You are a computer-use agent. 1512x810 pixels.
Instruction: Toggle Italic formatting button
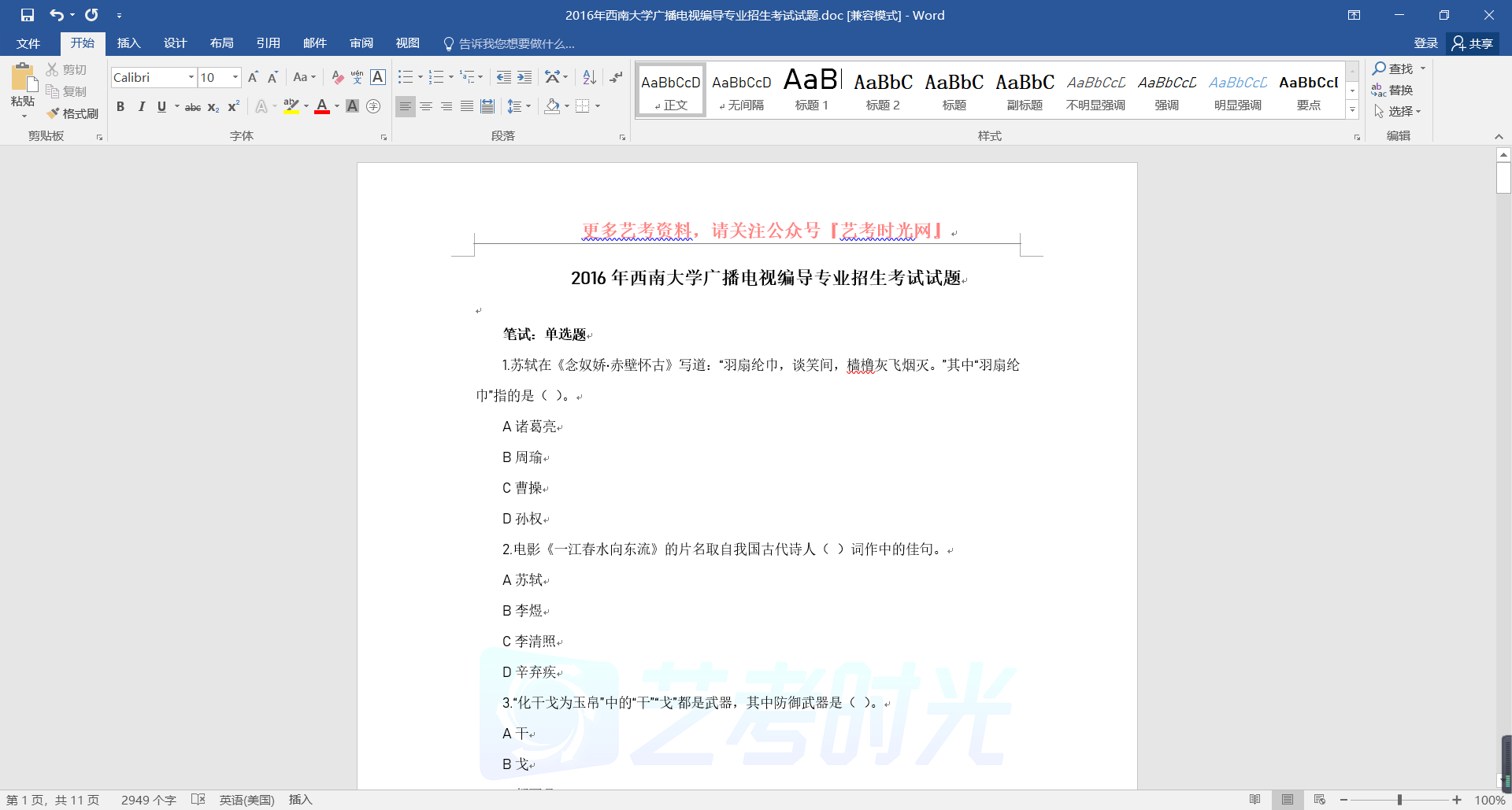141,106
